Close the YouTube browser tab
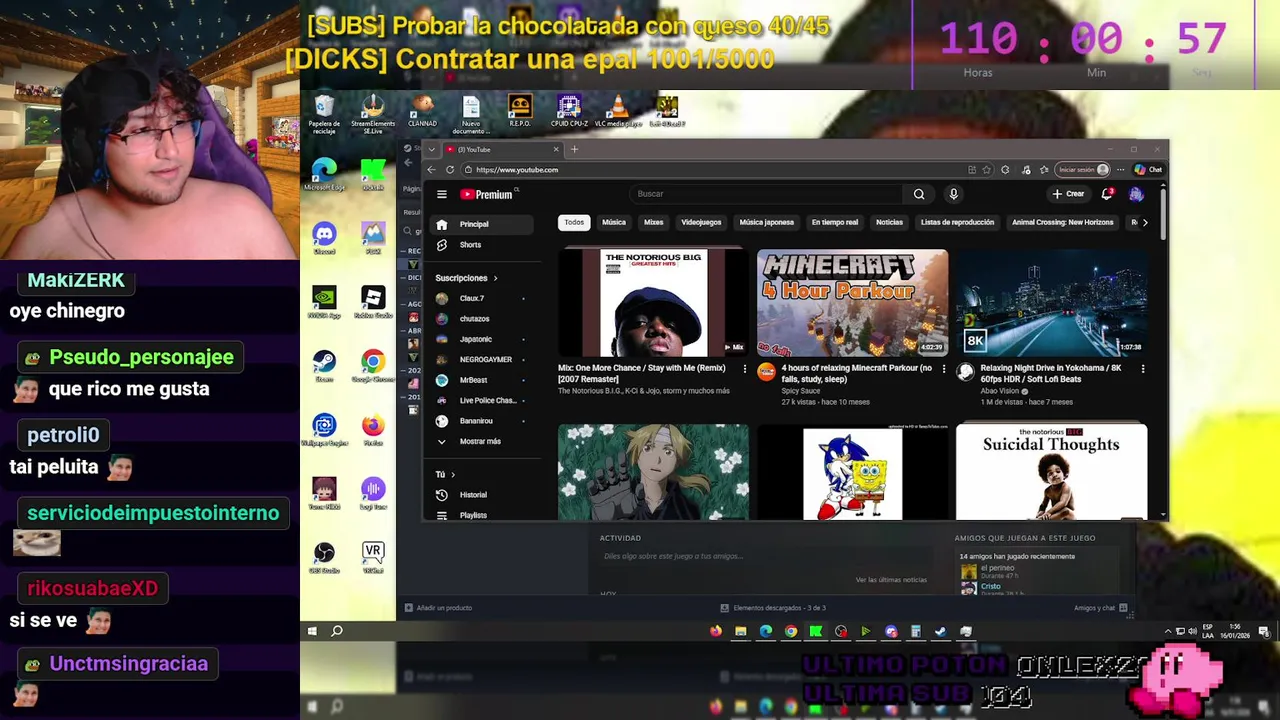Viewport: 1280px width, 720px height. point(556,149)
